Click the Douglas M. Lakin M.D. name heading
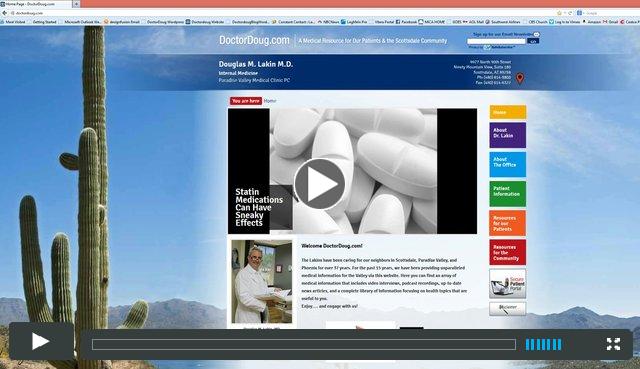This screenshot has width=640, height=369. (256, 64)
